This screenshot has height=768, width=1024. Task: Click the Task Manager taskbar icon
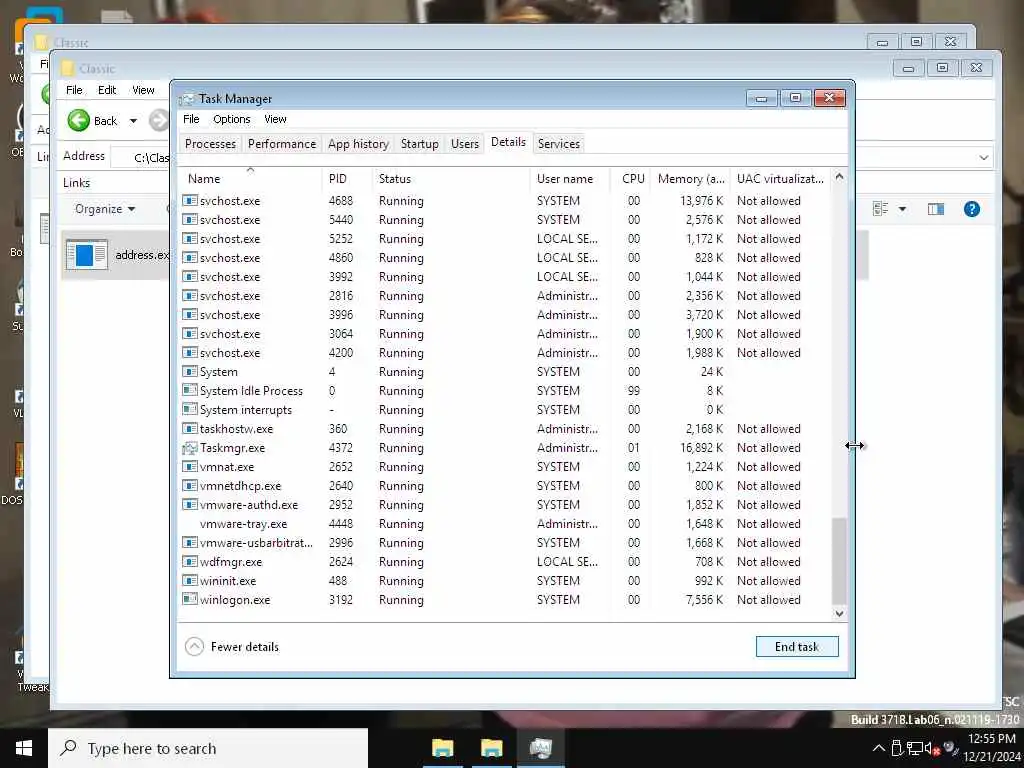coord(541,748)
